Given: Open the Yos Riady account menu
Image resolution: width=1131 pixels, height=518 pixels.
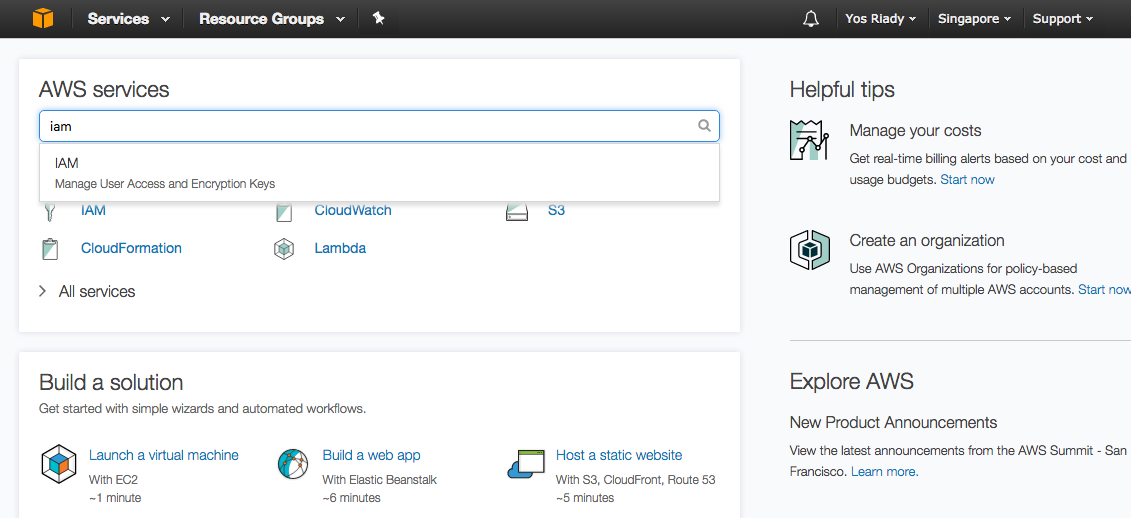Looking at the screenshot, I should click(x=880, y=19).
